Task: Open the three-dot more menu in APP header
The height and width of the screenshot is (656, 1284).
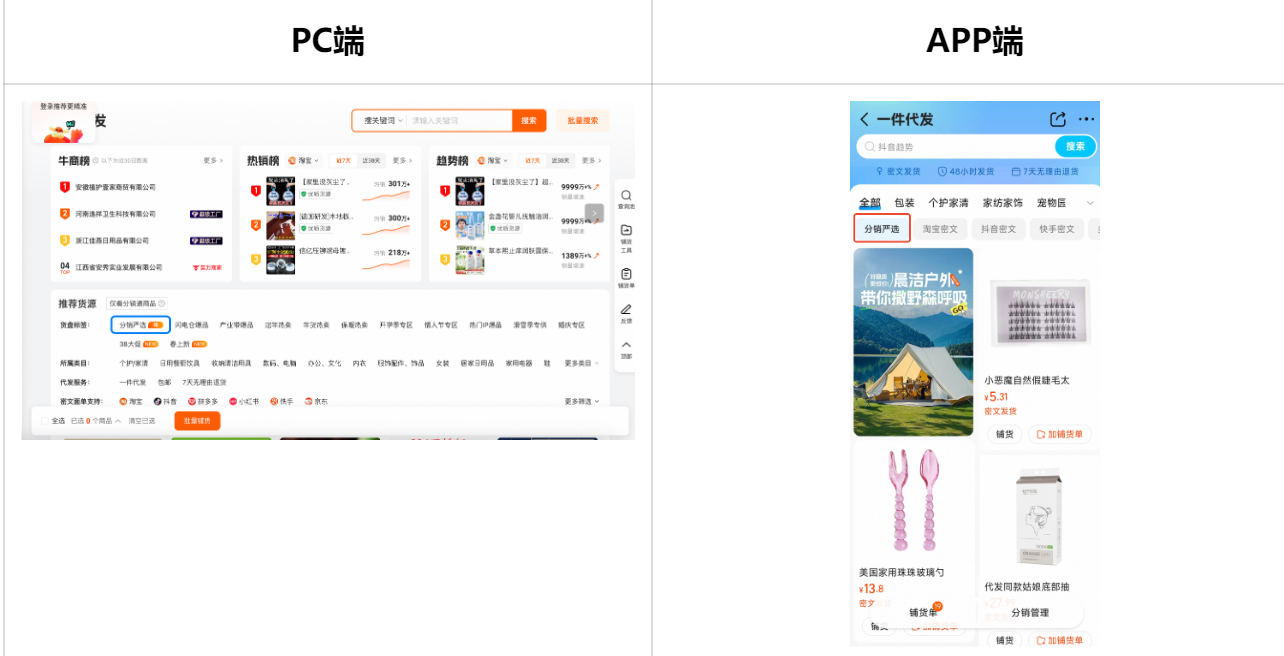Action: 1087,120
